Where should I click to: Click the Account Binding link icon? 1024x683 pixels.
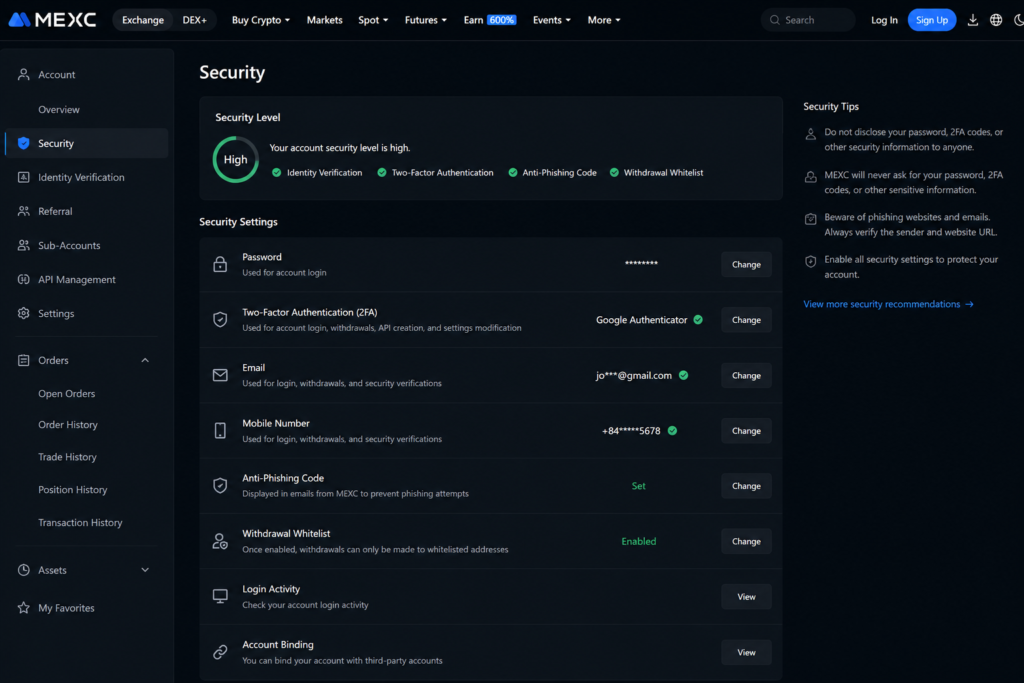pos(220,652)
